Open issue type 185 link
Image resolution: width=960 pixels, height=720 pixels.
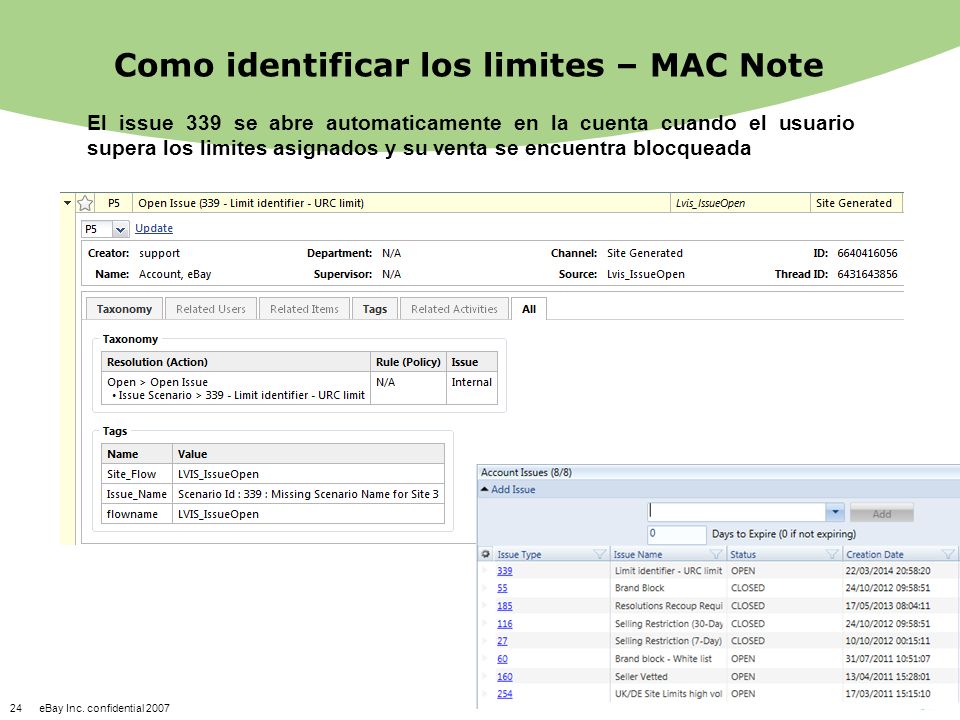(504, 606)
